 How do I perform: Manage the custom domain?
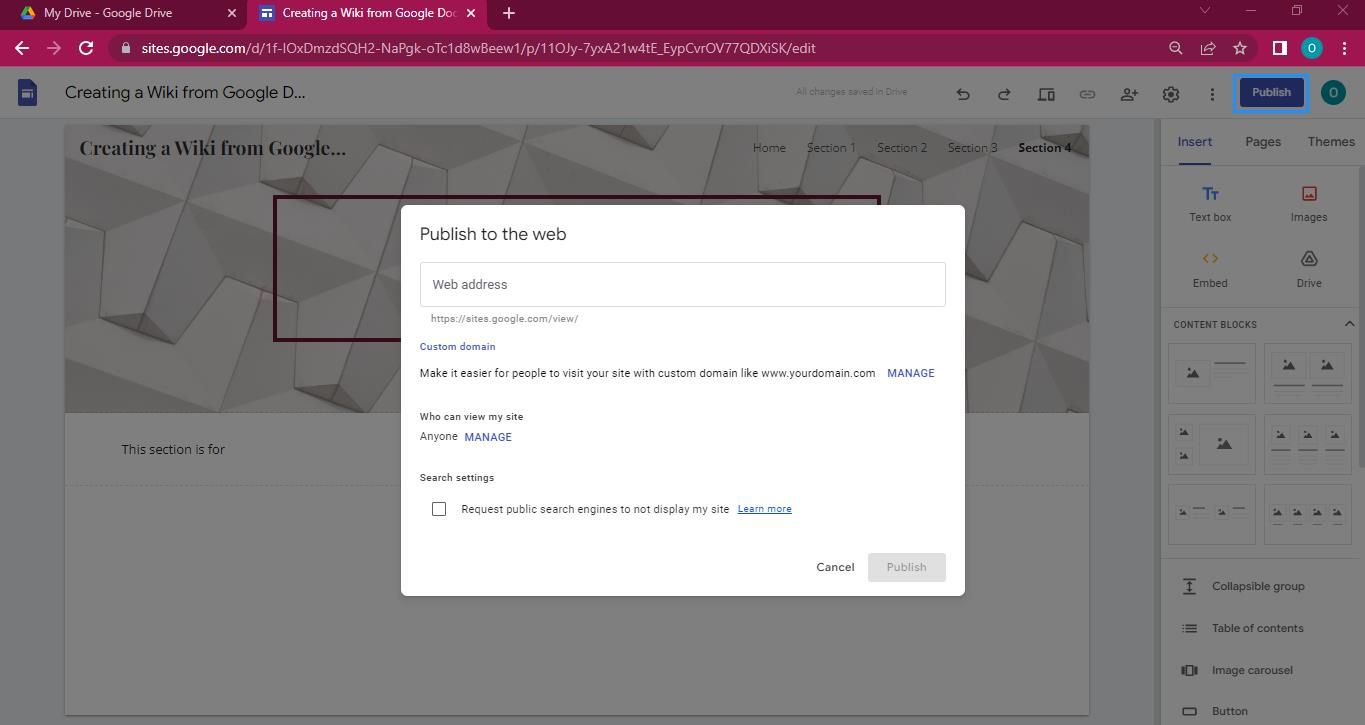910,373
